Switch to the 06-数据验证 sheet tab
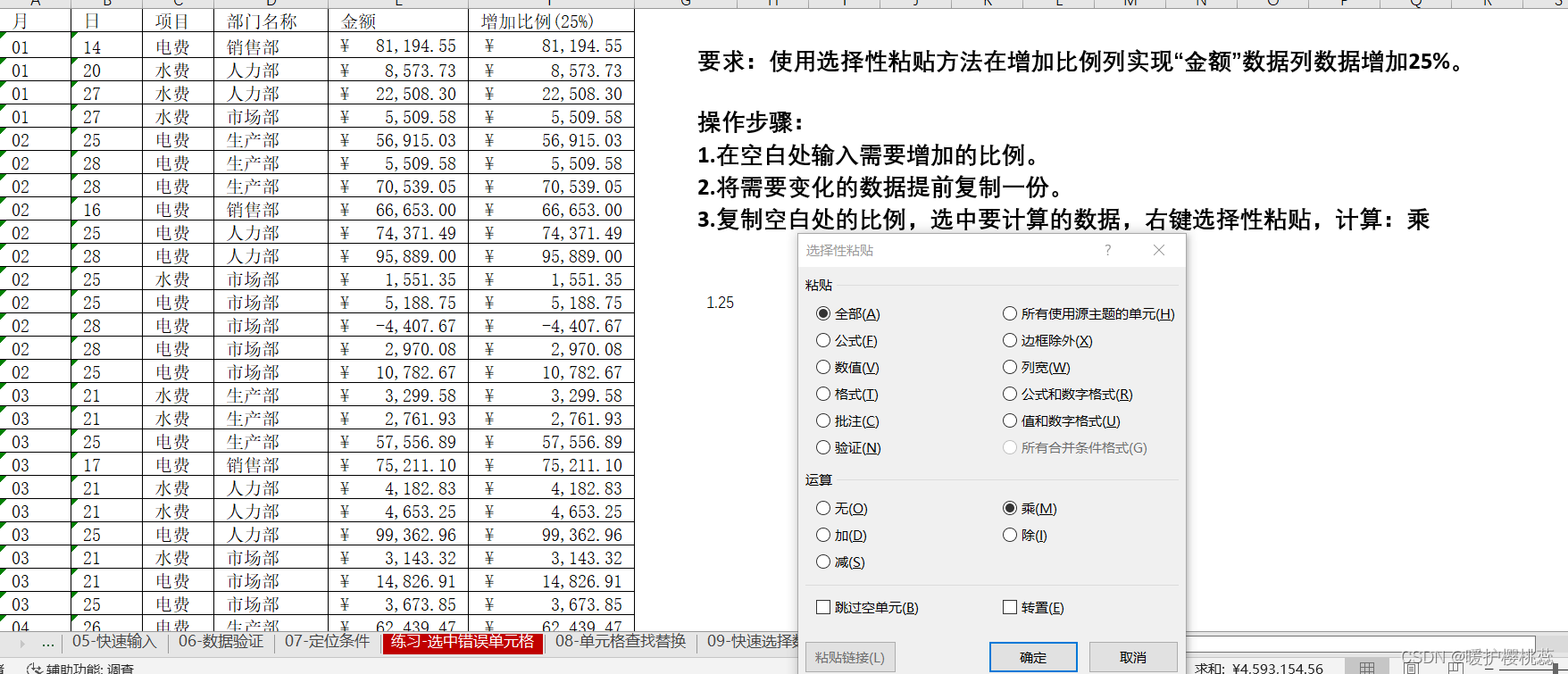This screenshot has height=674, width=1568. tap(221, 641)
